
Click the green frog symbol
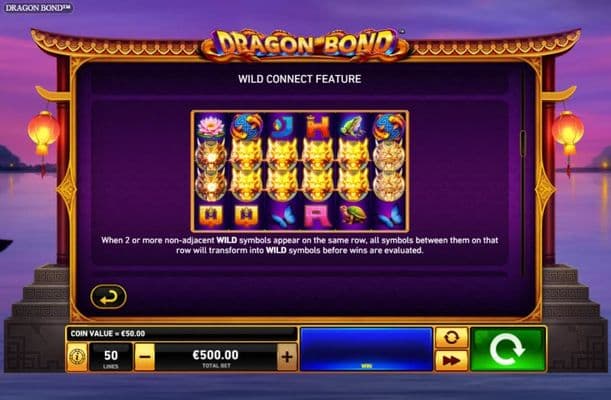pos(353,126)
